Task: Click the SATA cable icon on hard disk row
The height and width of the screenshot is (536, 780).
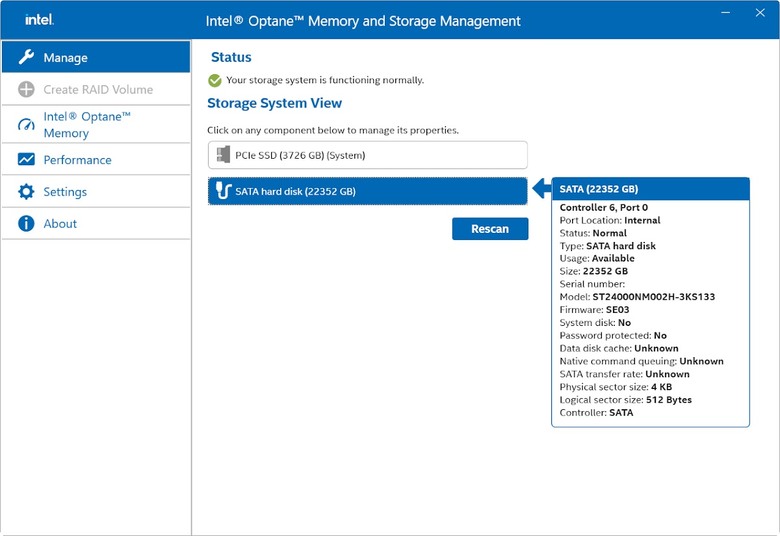Action: click(x=223, y=191)
